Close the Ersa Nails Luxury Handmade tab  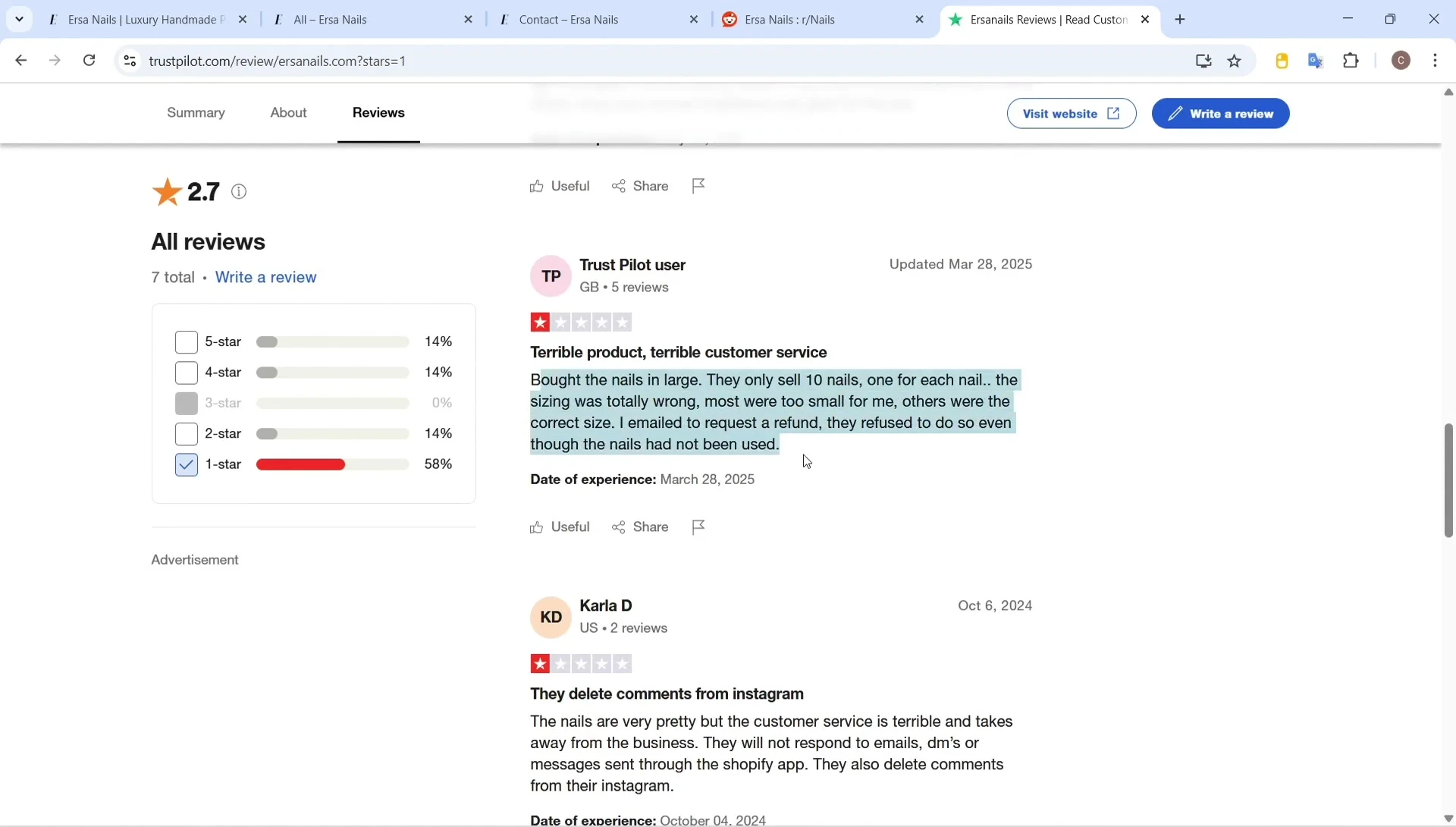click(243, 20)
